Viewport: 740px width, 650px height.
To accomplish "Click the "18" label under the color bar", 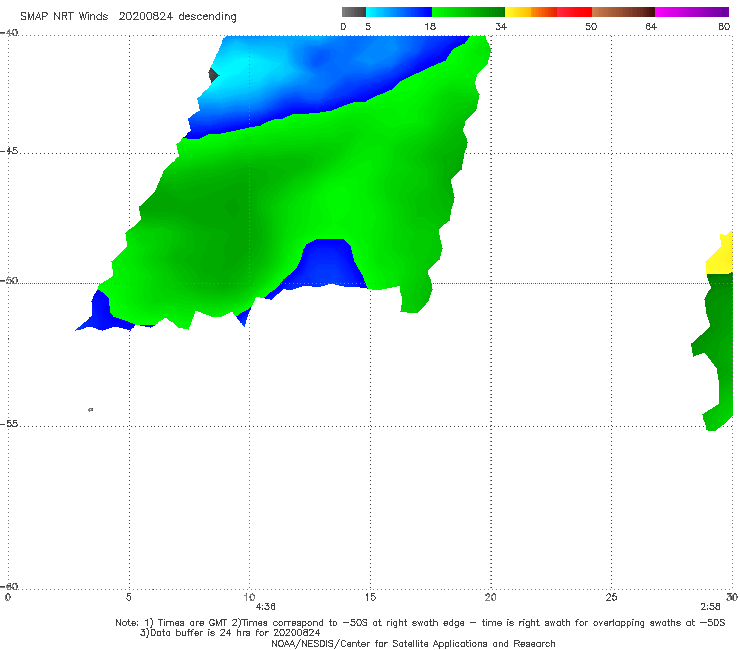I will [x=430, y=27].
